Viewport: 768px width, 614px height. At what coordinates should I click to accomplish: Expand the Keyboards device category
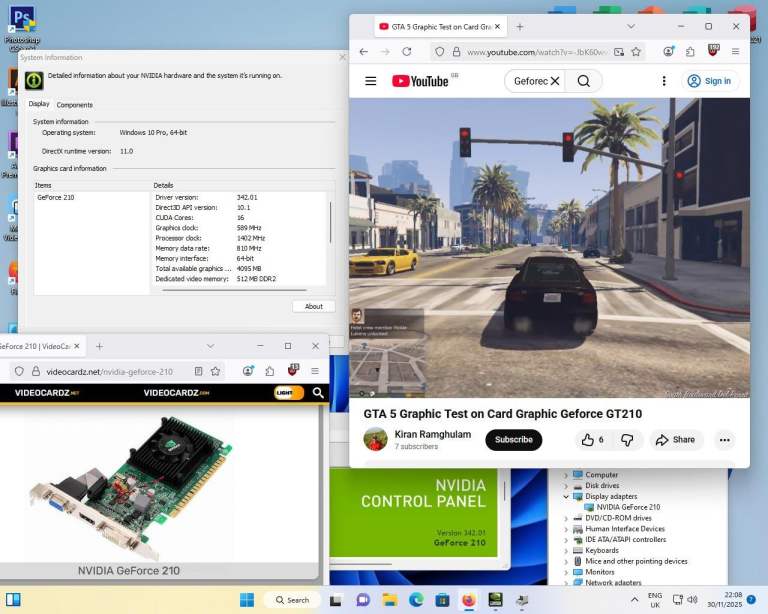tap(566, 550)
